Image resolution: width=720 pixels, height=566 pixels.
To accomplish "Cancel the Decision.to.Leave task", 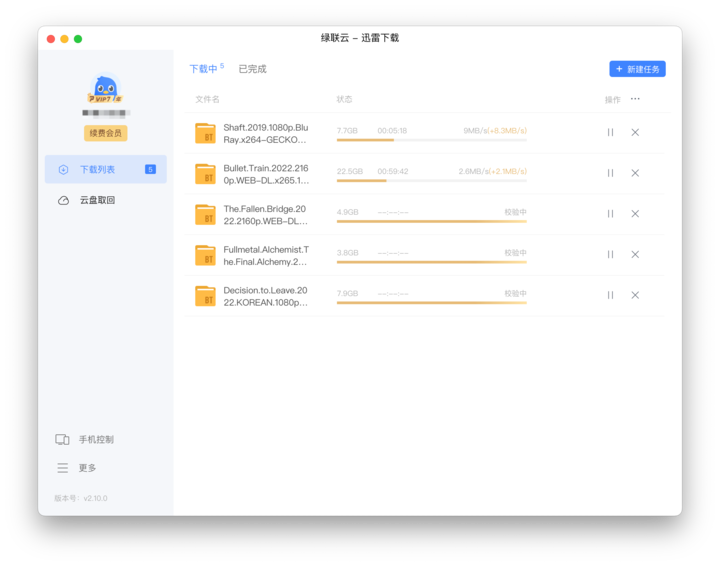I will pos(635,295).
